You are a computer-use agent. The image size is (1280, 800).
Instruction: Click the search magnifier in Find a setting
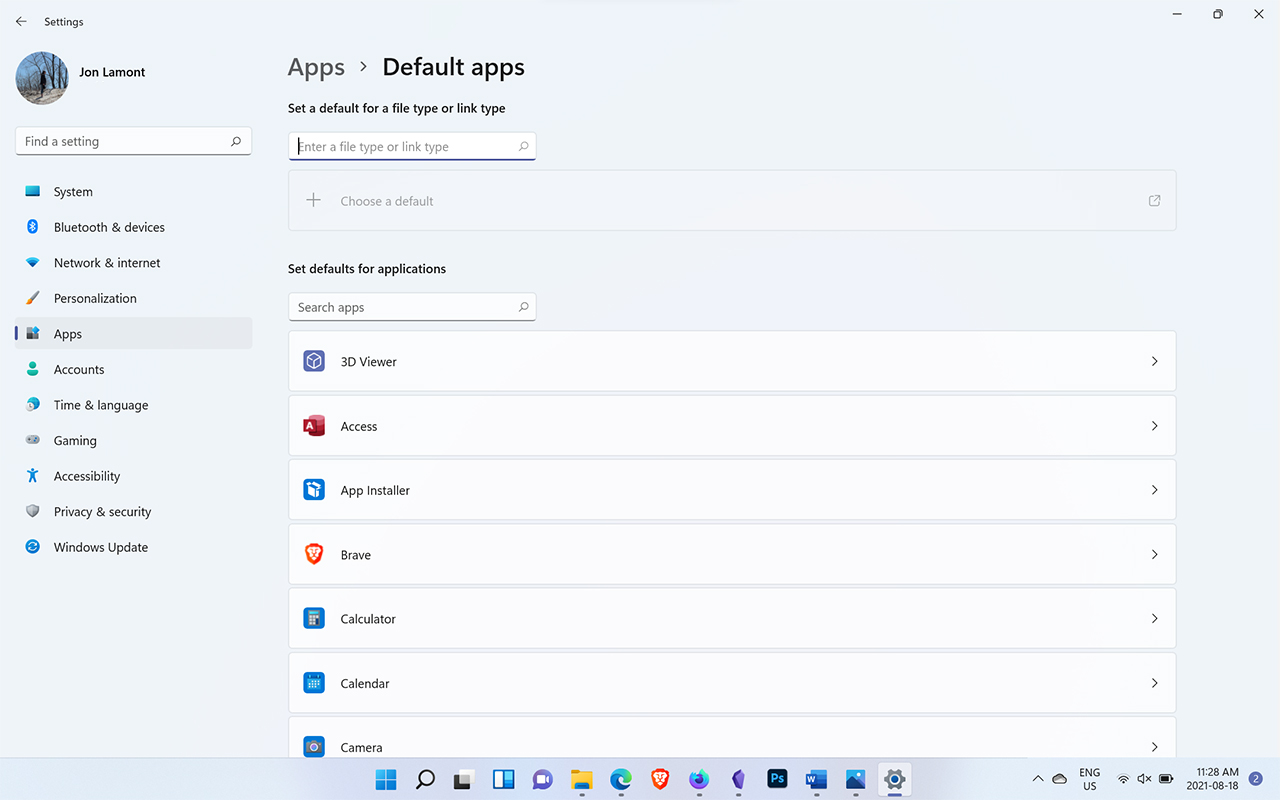click(x=236, y=142)
